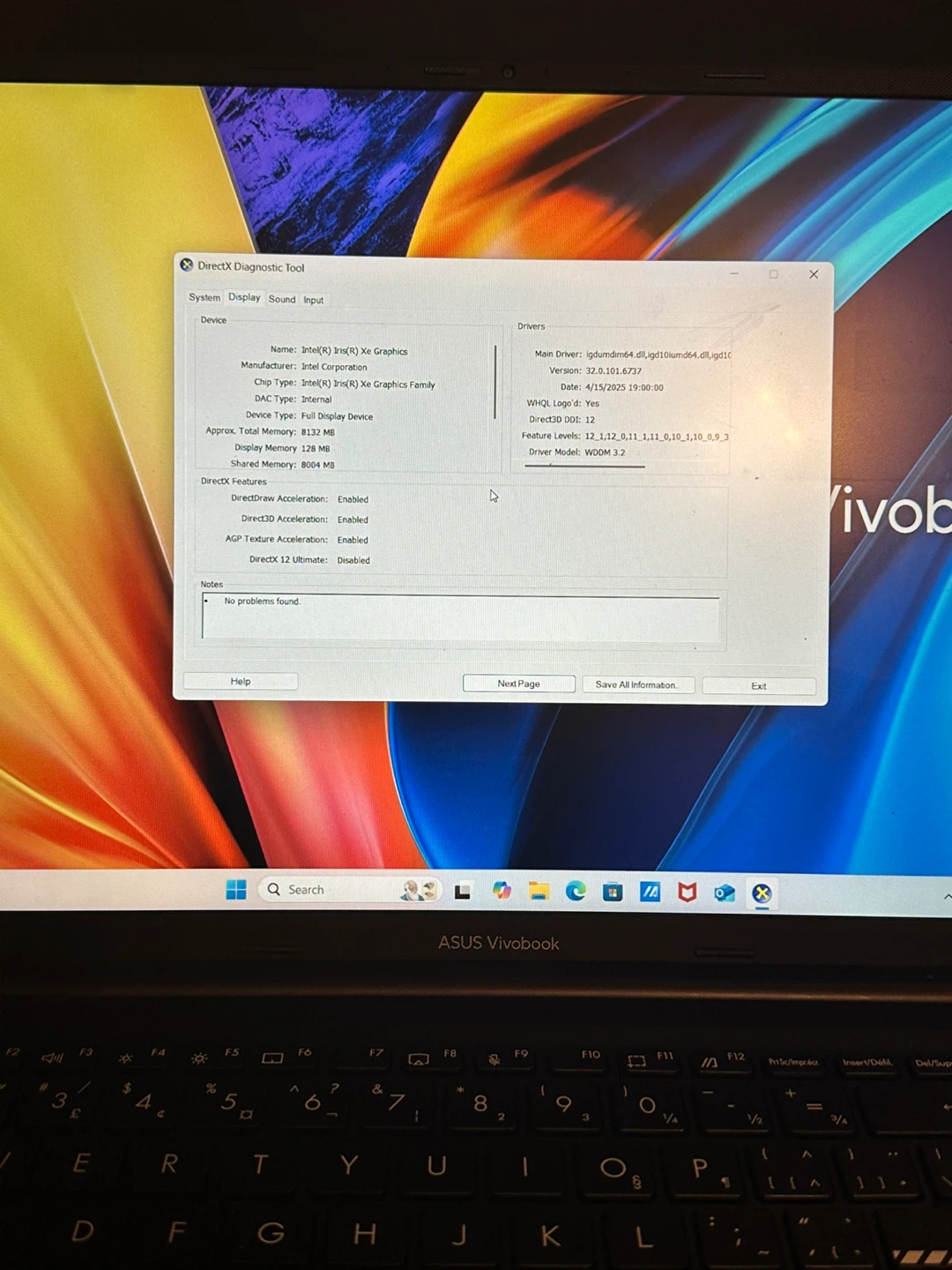The image size is (952, 1270).
Task: Click shared memory value '8004 MB'
Action: click(317, 465)
